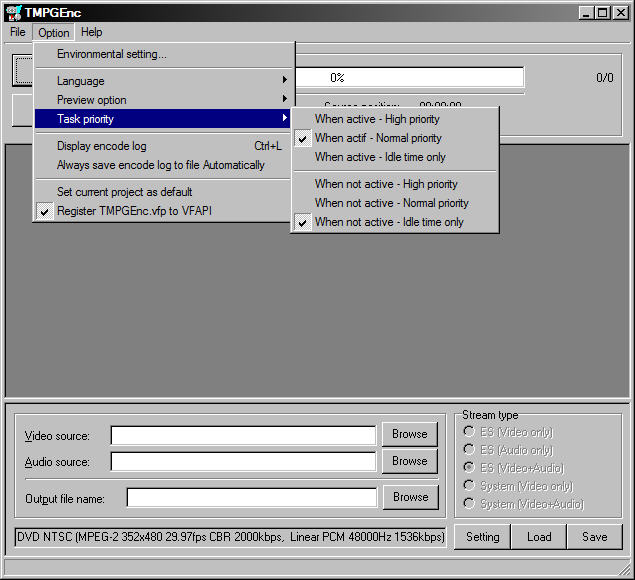
Task: Open the Setting dialog button
Action: tap(482, 537)
